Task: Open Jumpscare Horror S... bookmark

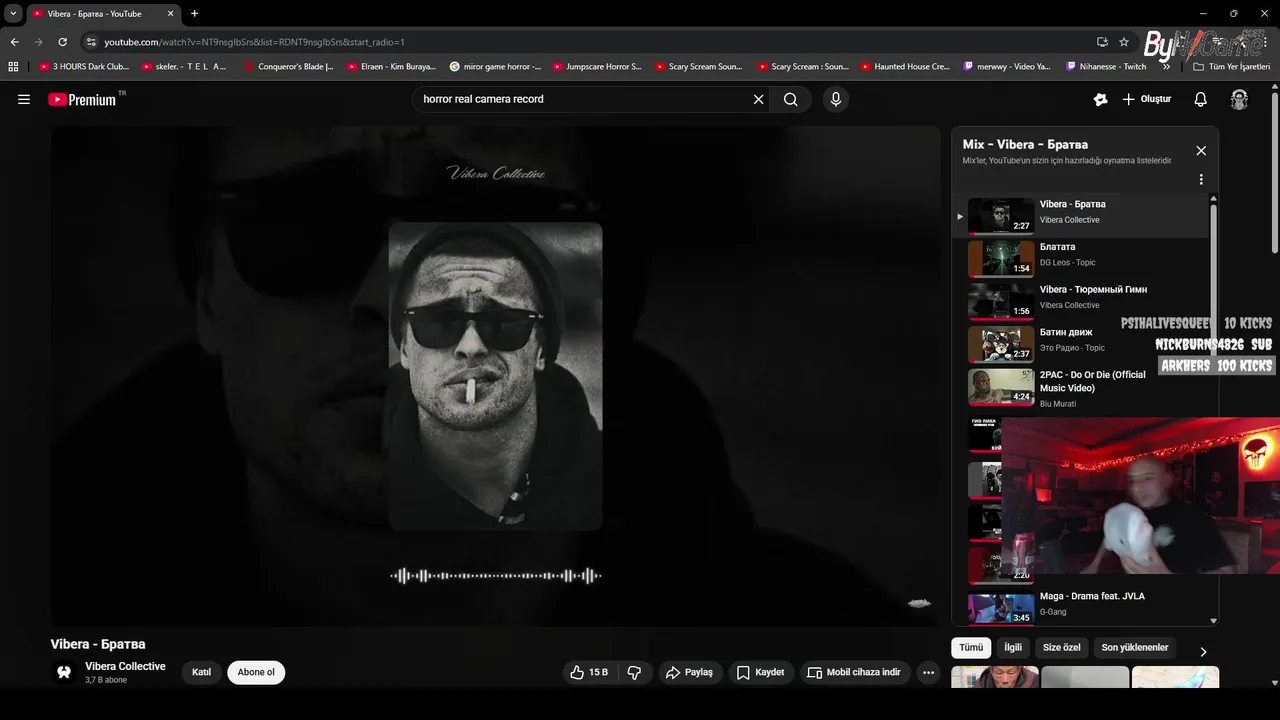Action: pos(597,67)
